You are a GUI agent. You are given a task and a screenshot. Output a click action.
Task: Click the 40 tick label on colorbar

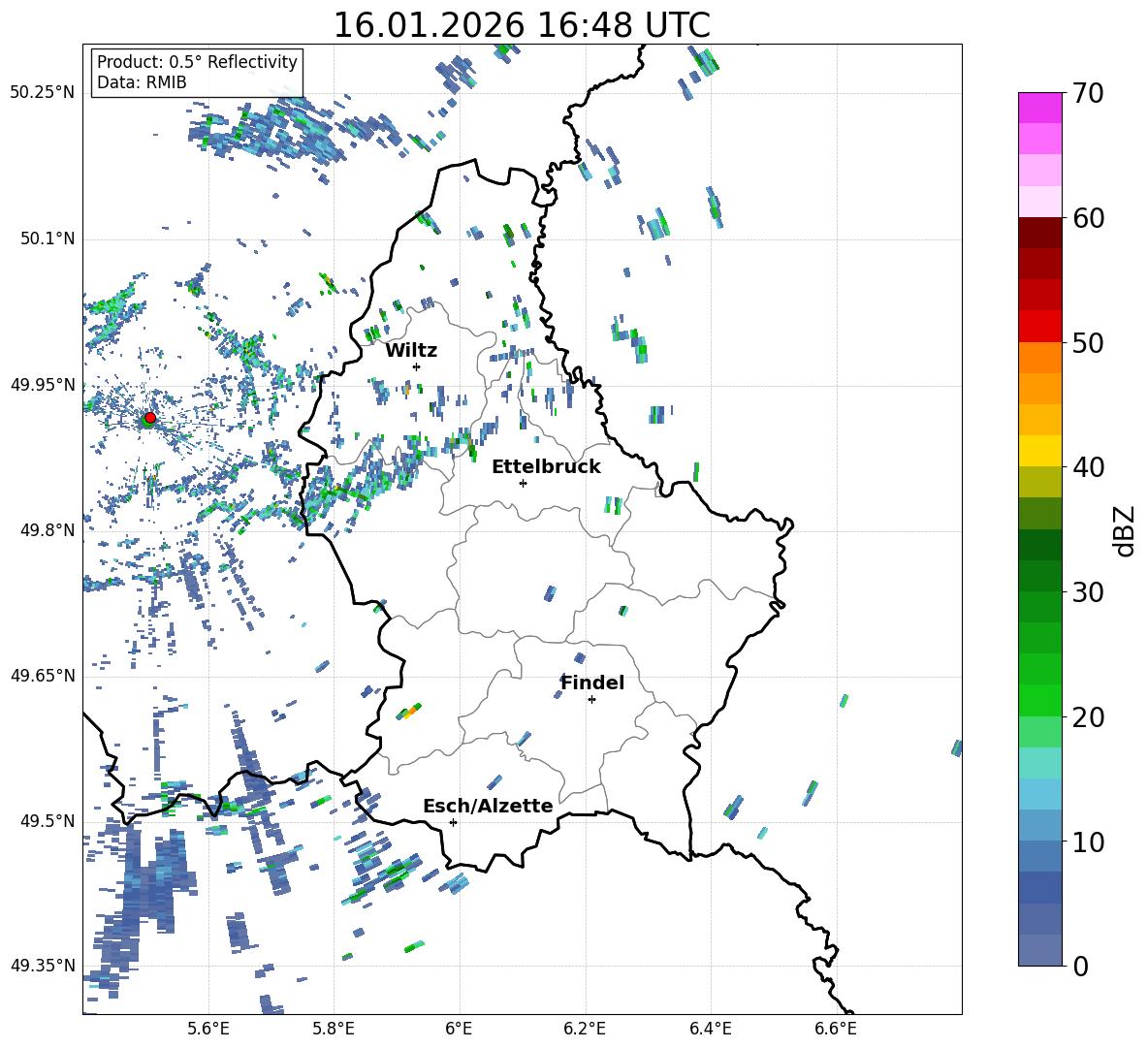[x=1087, y=467]
